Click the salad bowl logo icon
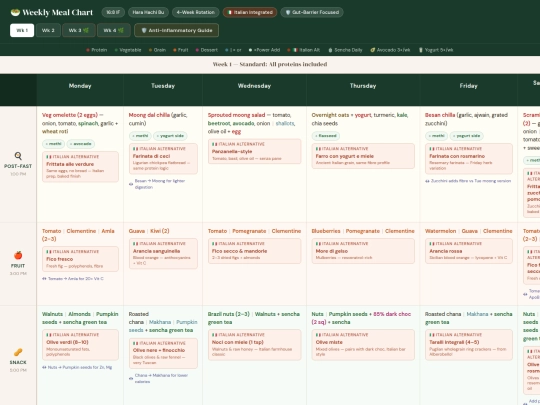540x405 pixels. 15,12
